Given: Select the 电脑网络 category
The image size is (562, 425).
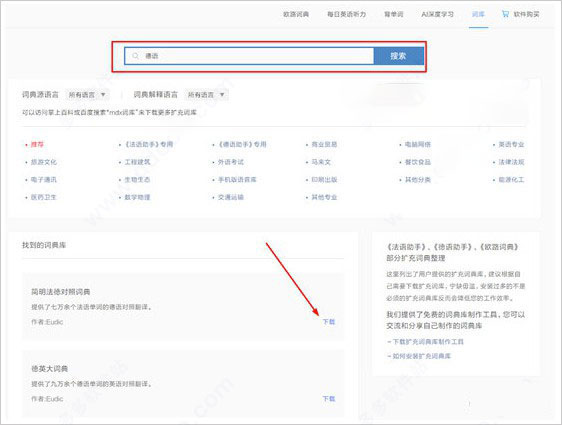Looking at the screenshot, I should 418,144.
